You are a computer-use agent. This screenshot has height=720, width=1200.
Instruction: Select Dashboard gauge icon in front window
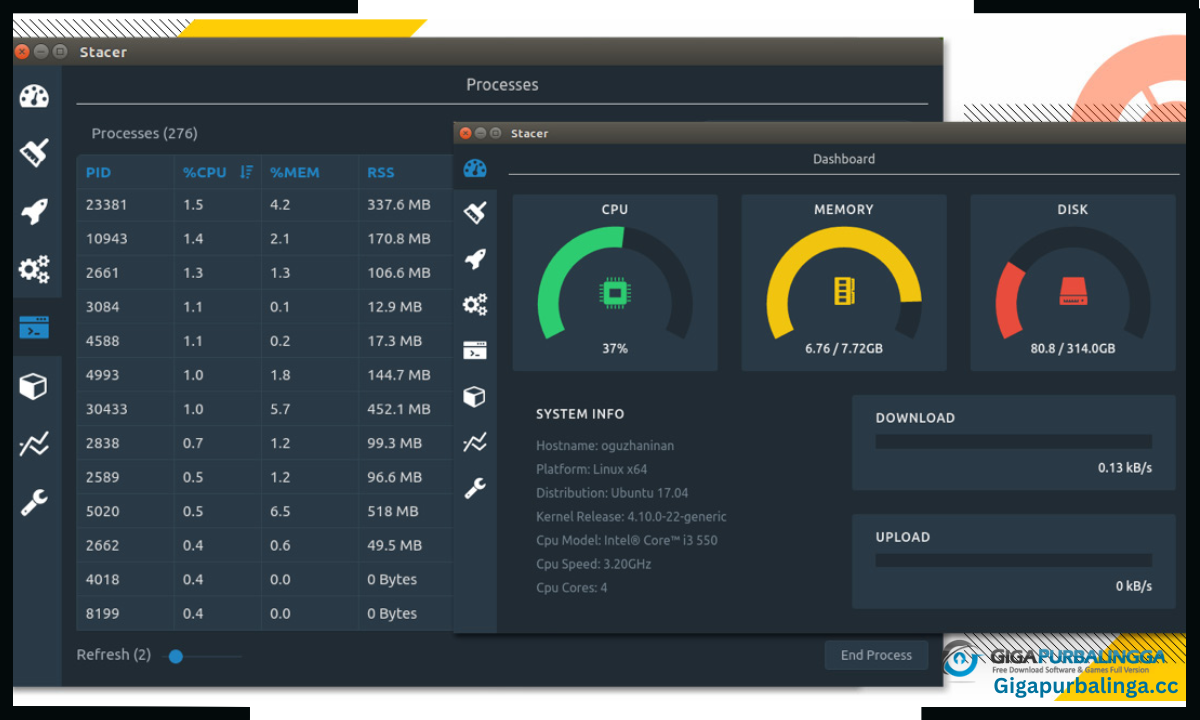475,168
